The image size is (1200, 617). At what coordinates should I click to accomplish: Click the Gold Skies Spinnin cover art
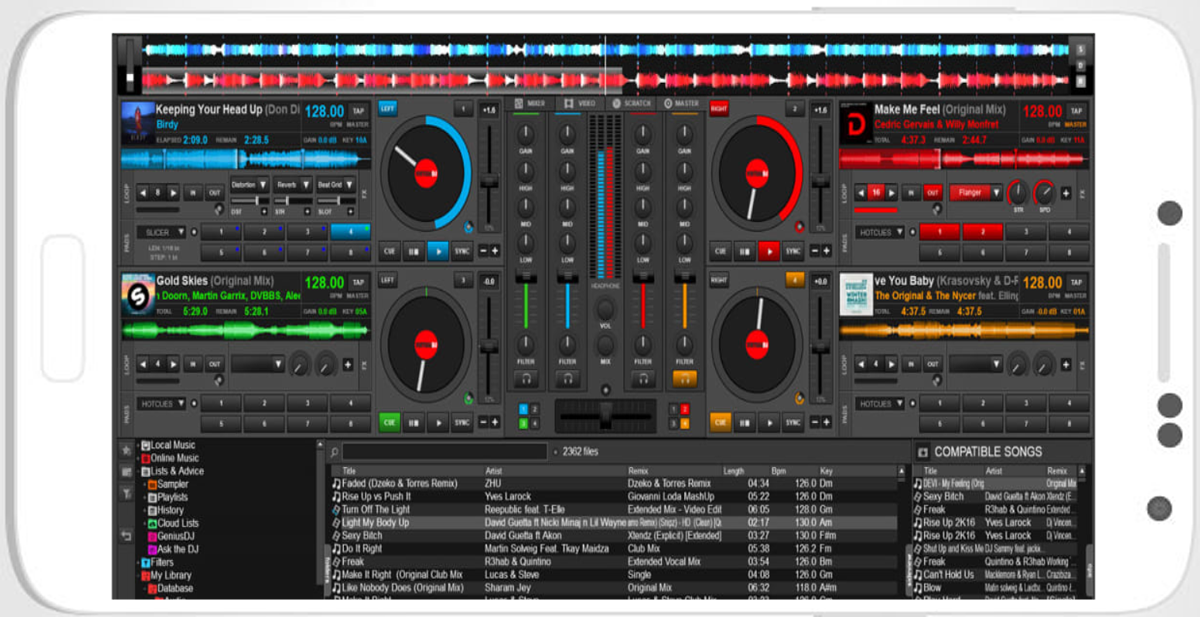(x=138, y=294)
